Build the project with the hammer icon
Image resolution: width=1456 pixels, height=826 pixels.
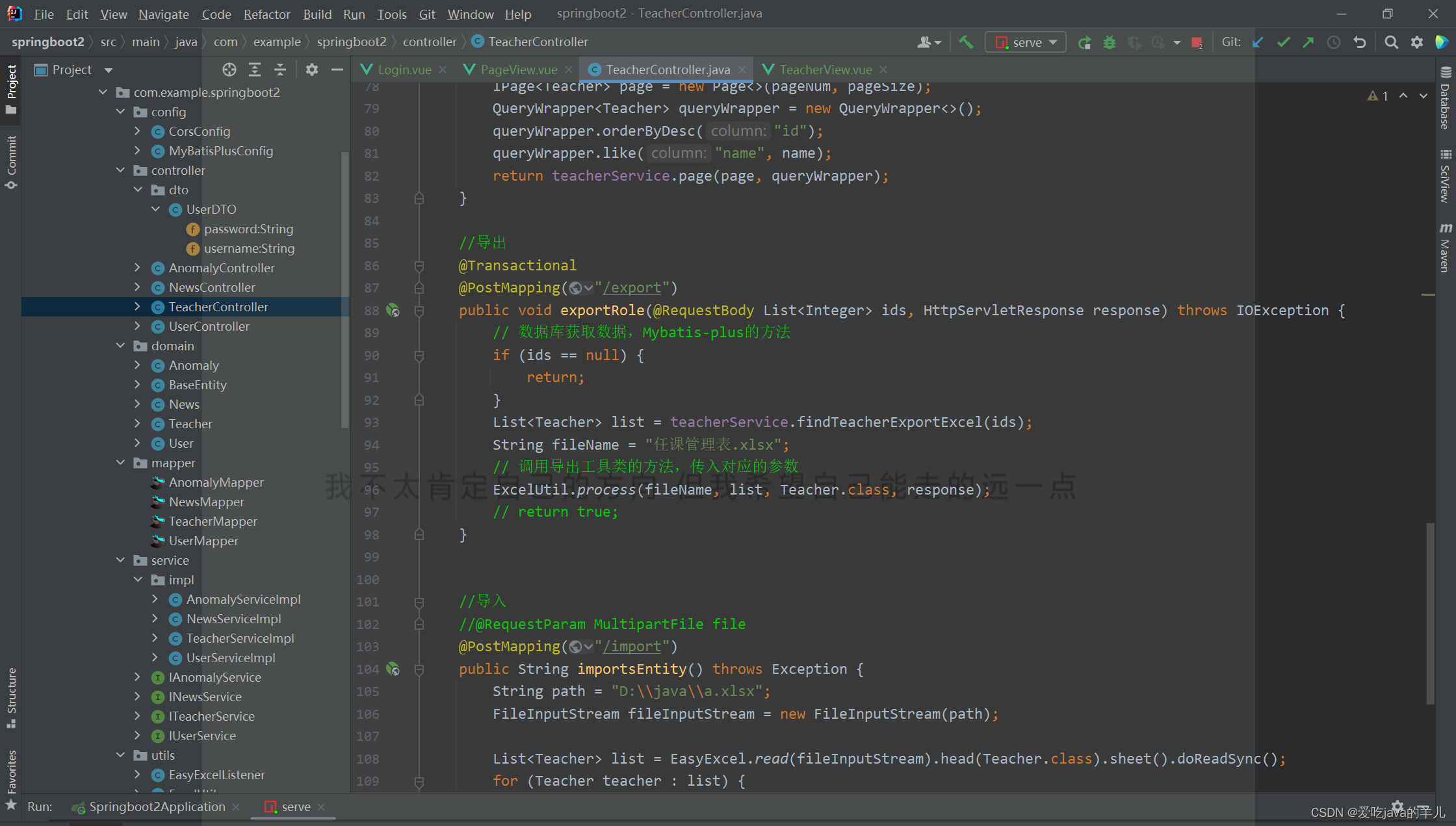pos(966,42)
